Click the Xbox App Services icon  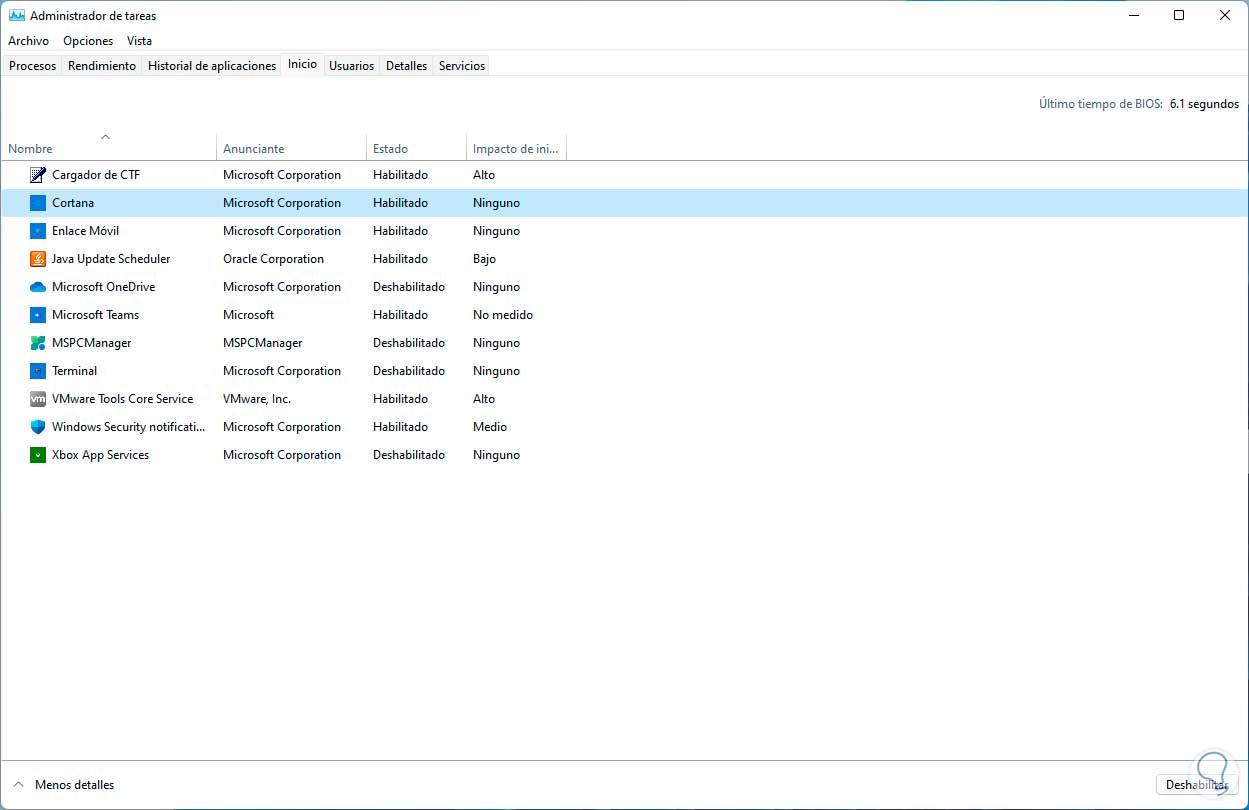click(x=38, y=455)
